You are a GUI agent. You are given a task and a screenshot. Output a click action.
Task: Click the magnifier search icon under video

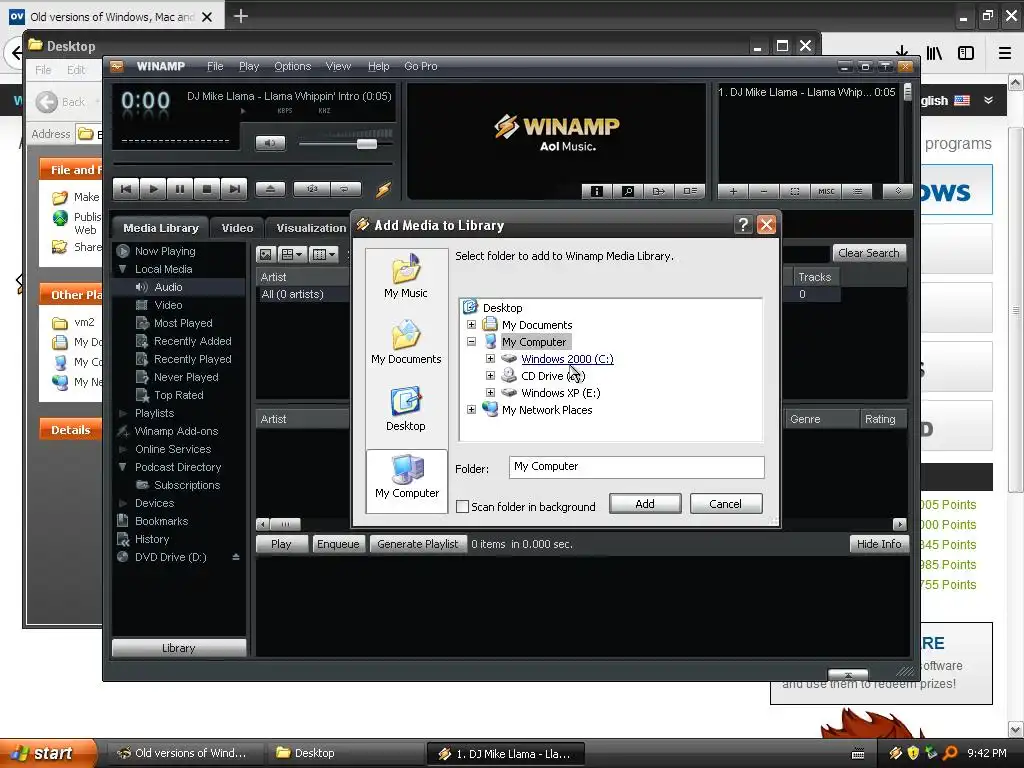(628, 191)
